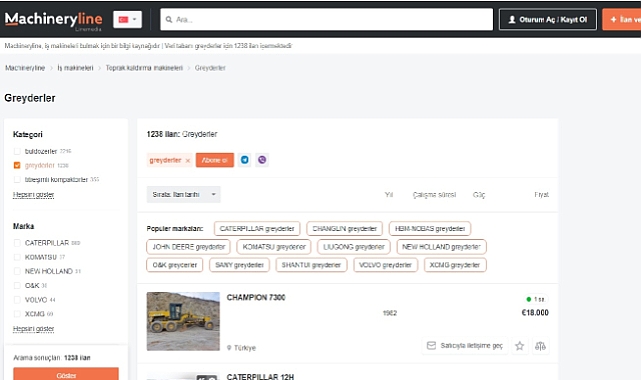Check the buldozerler category checkbox
Viewport: 641px width, 380px height.
click(17, 151)
